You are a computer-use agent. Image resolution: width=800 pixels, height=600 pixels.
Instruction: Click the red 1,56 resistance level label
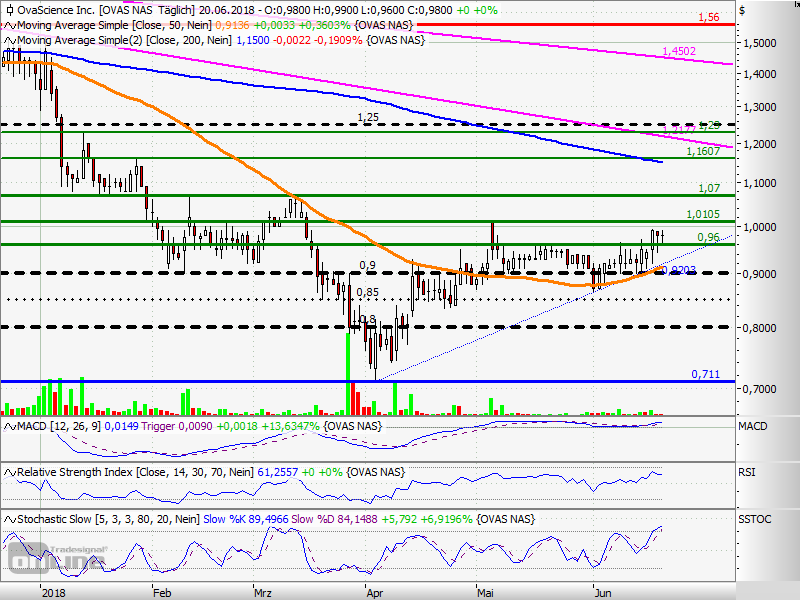click(x=709, y=17)
